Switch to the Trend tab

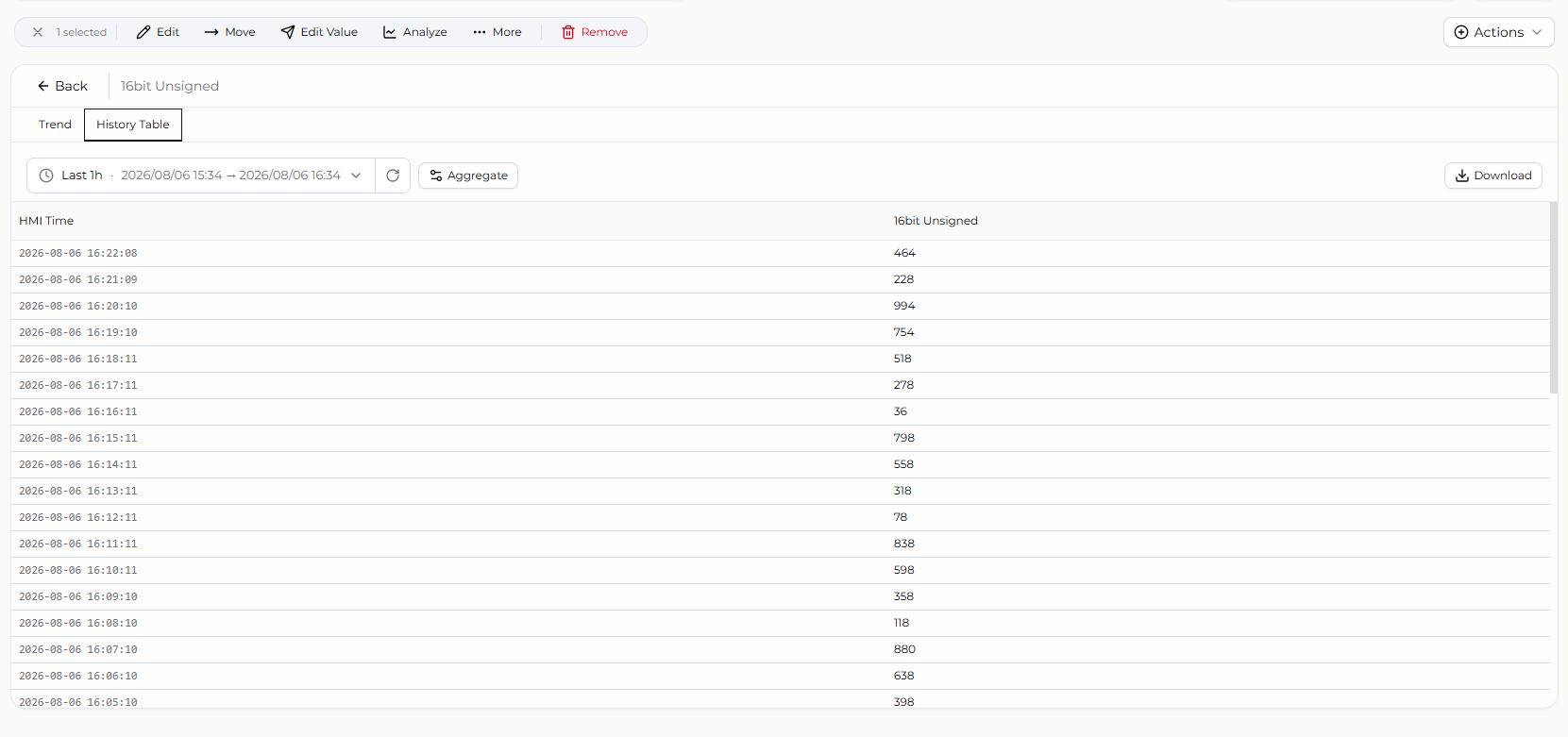click(55, 125)
